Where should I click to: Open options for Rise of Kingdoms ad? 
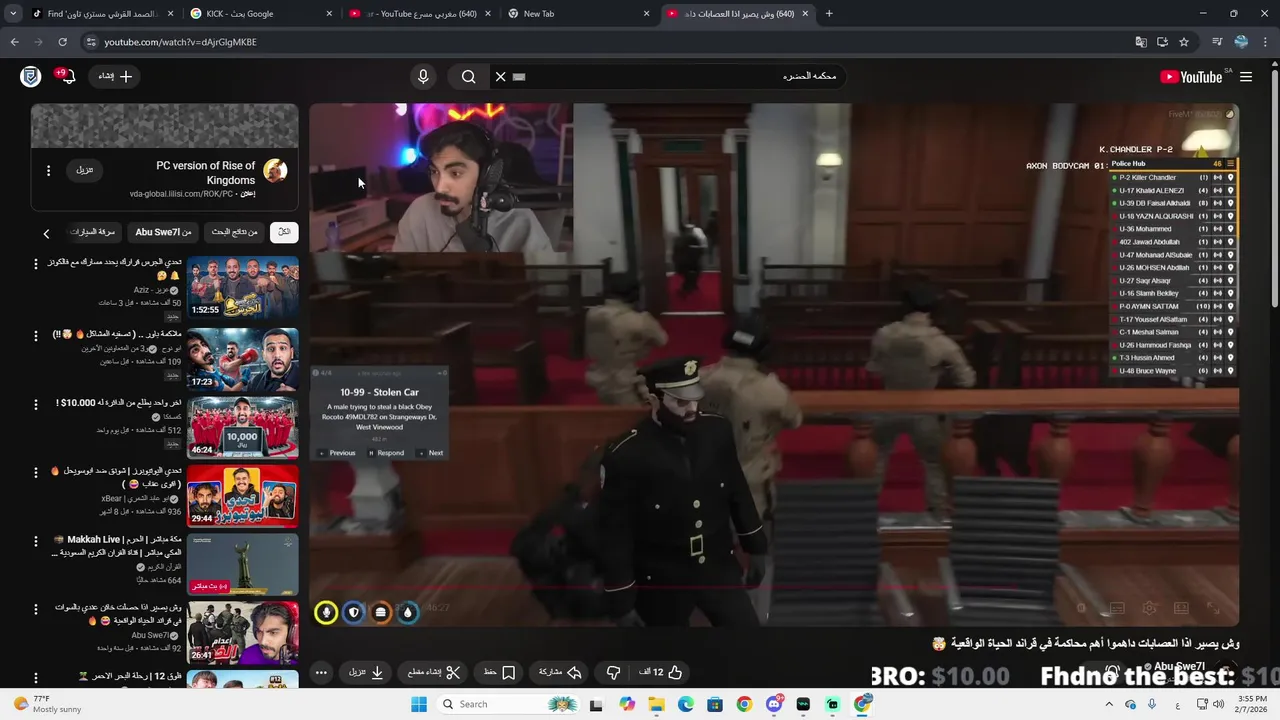point(48,170)
